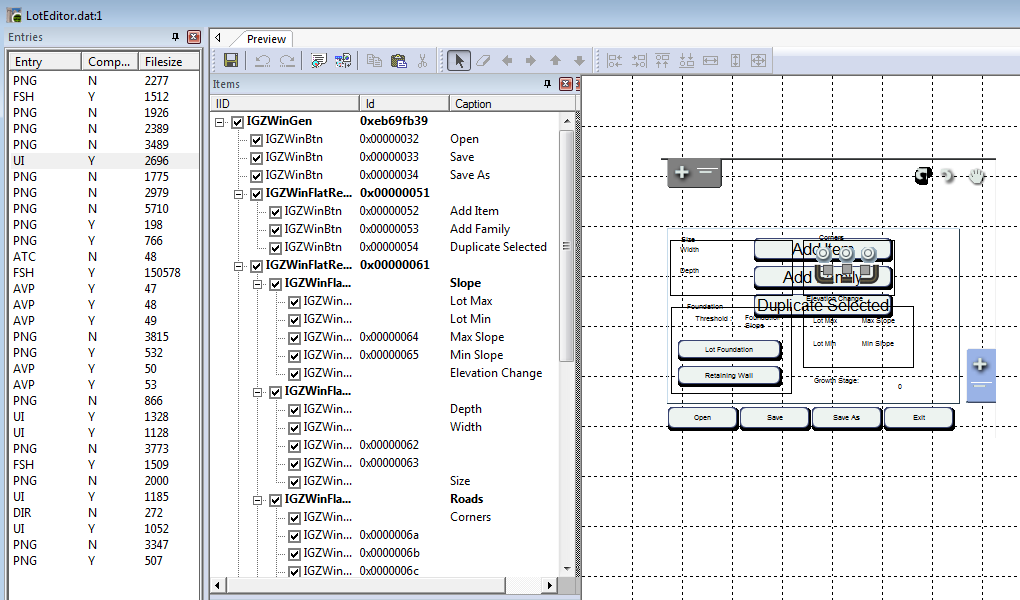Click the toolbar icon left of Copy
This screenshot has height=600, width=1020.
click(343, 61)
